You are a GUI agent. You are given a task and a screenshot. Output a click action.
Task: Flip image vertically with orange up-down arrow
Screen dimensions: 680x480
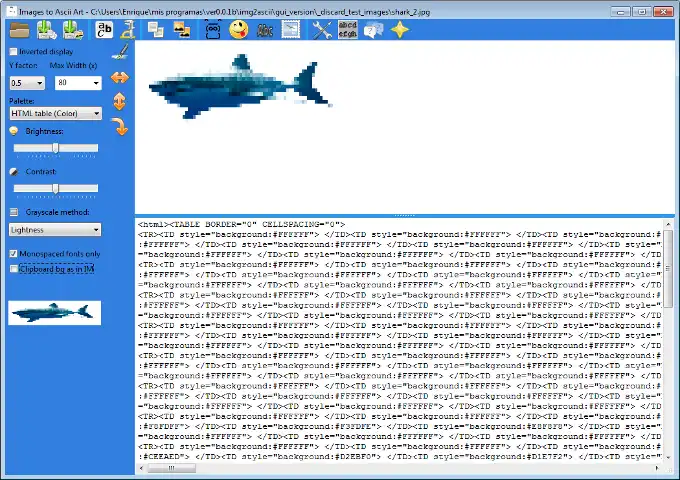(x=120, y=102)
